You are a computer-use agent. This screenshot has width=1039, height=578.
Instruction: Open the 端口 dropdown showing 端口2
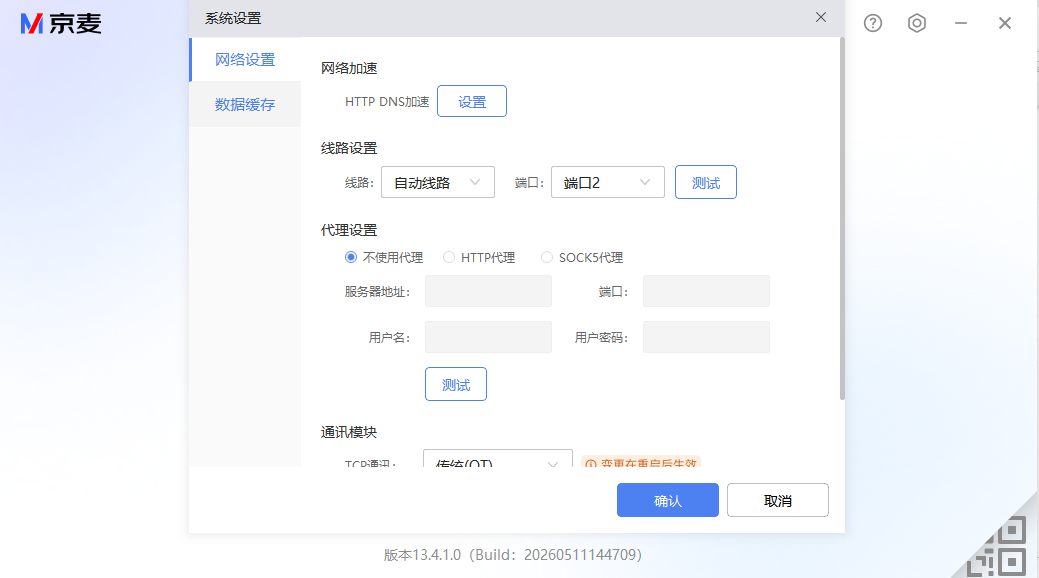(608, 182)
